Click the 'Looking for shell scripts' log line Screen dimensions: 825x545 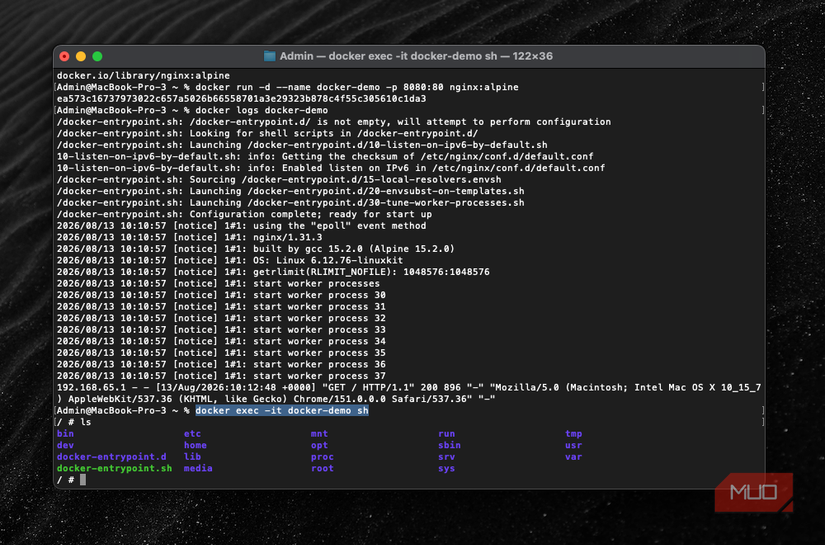267,134
